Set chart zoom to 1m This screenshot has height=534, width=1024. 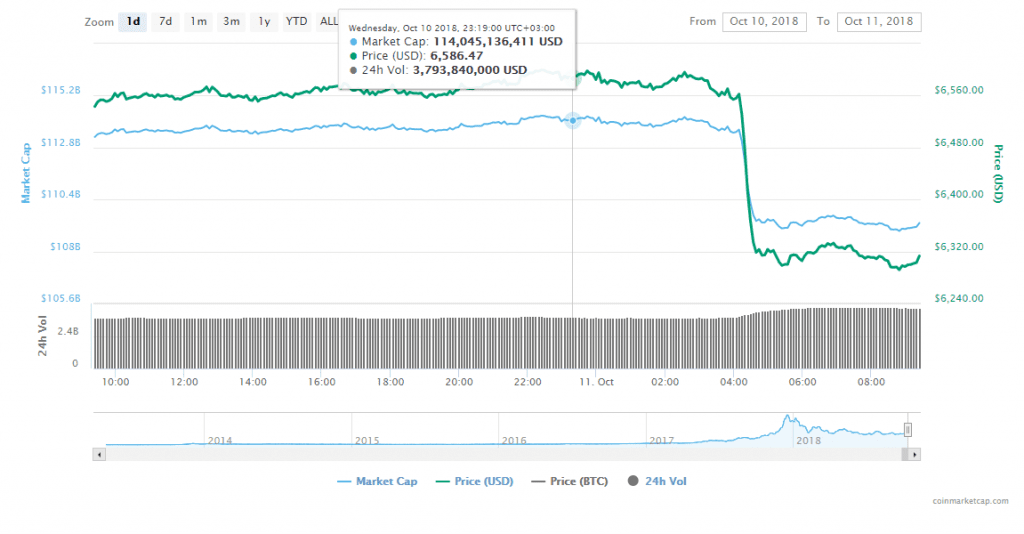pyautogui.click(x=199, y=21)
